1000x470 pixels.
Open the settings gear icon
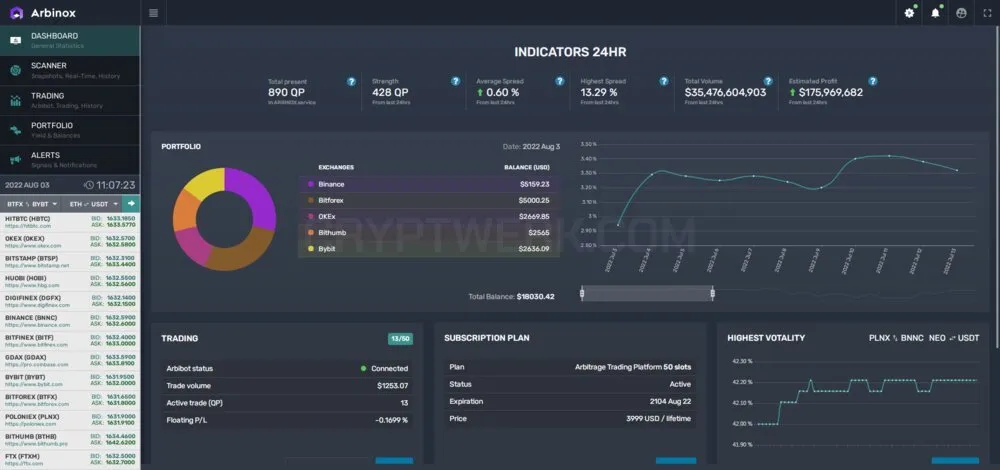909,13
